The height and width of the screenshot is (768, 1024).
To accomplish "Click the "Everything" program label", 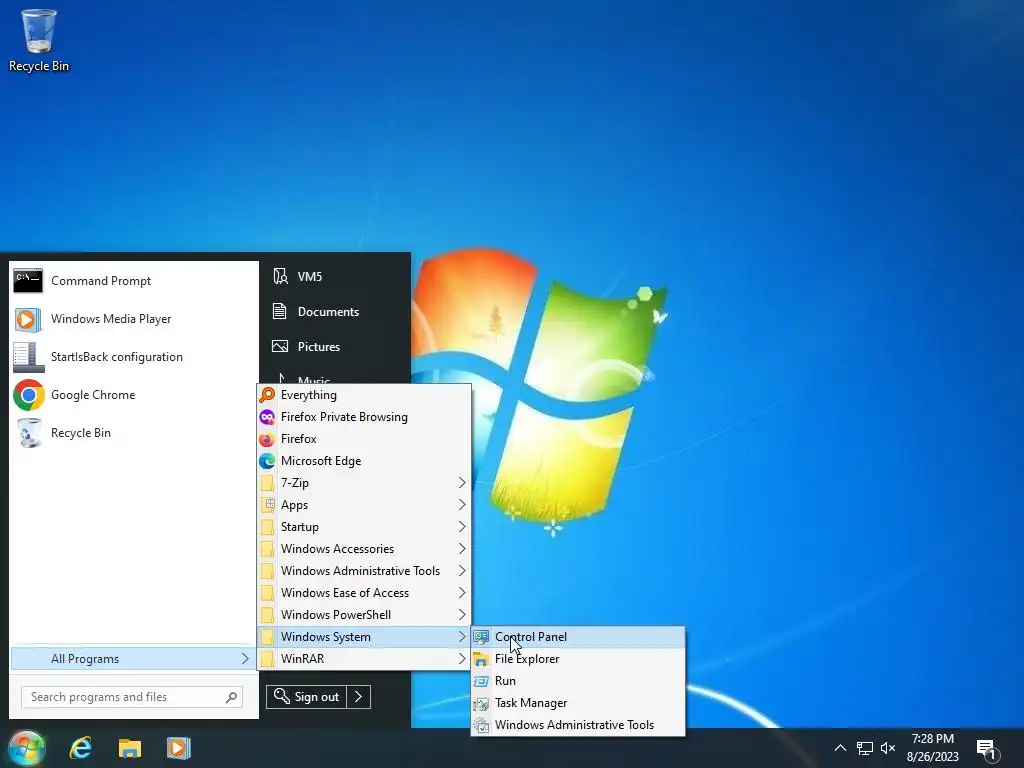I will tap(309, 395).
